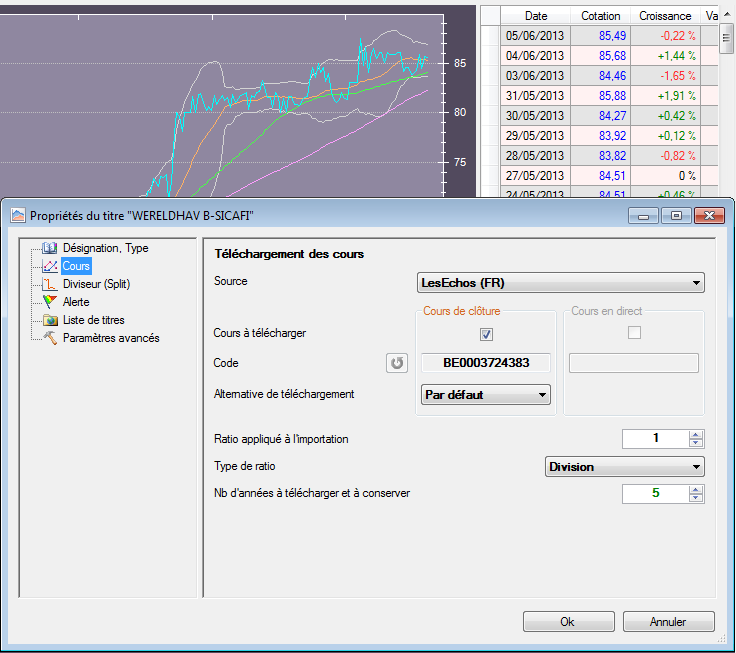Select the Cours chart icon
Viewport: 736px width, 653px height.
50,266
